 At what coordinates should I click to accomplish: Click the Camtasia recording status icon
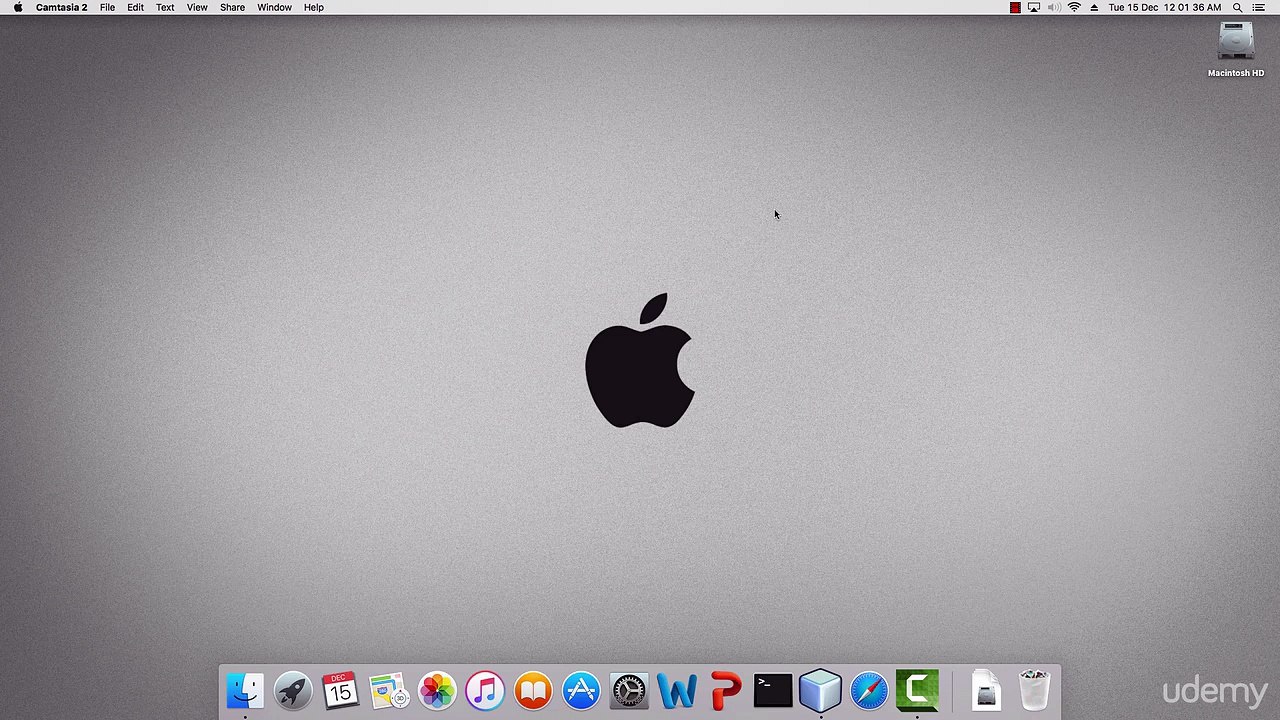pos(1015,7)
